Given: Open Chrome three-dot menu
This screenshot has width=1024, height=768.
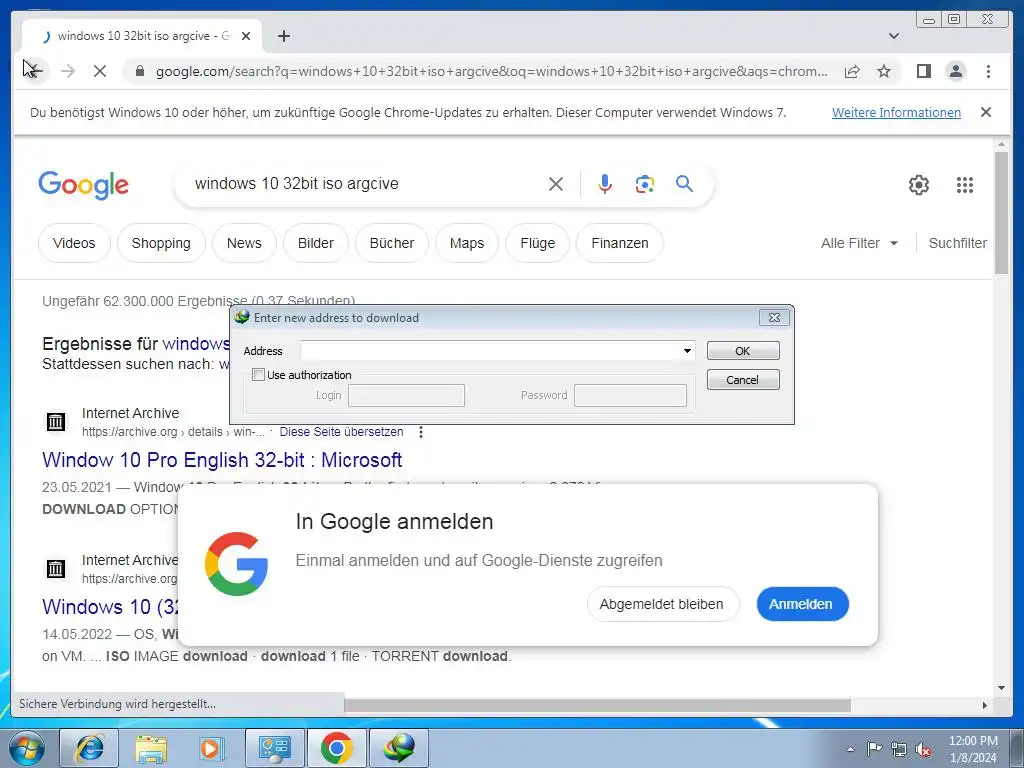Looking at the screenshot, I should pos(988,71).
